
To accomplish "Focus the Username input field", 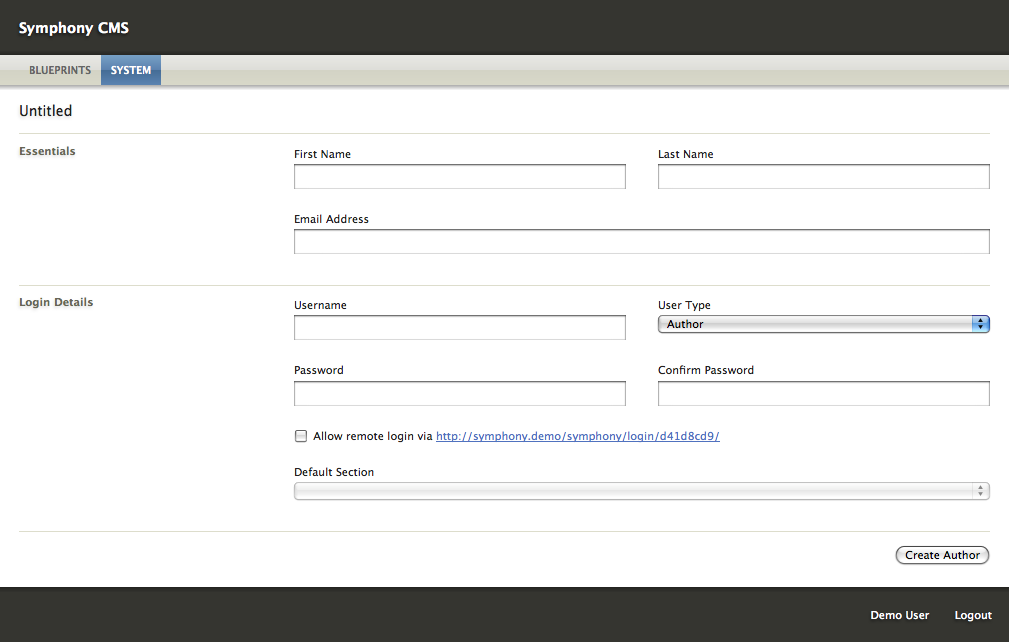I will [x=459, y=328].
